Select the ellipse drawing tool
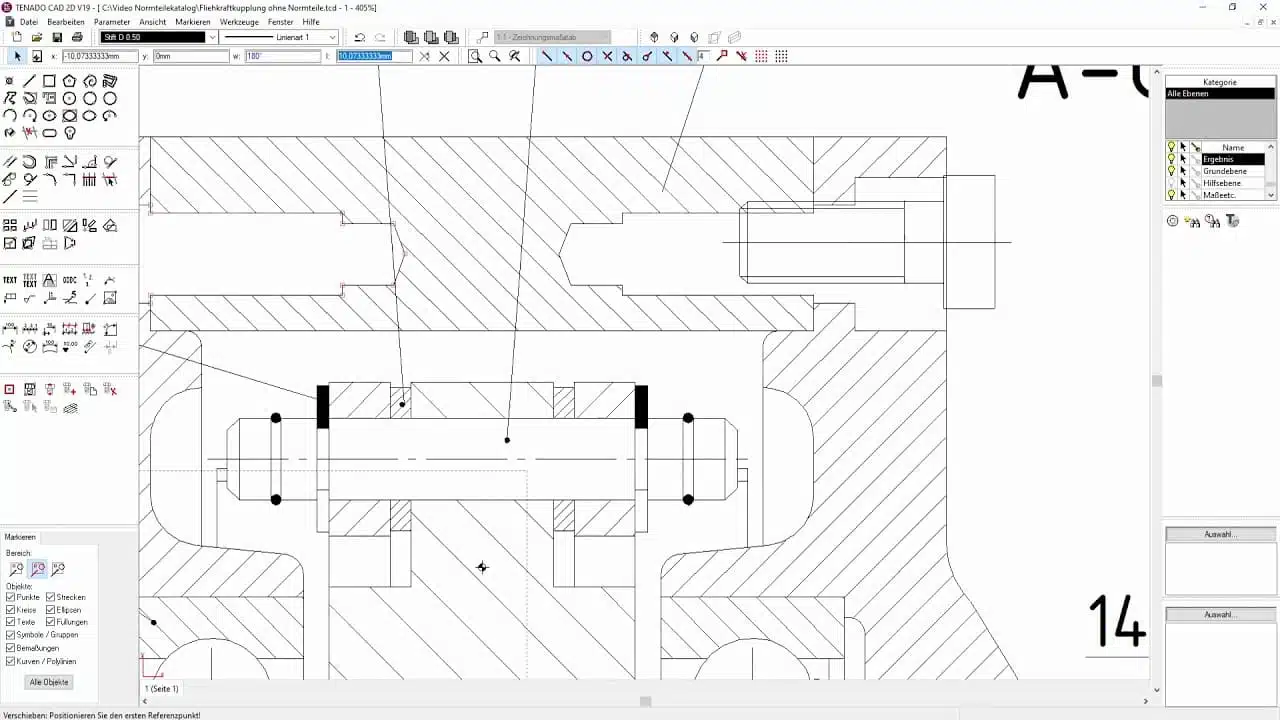1280x720 pixels. (x=49, y=115)
